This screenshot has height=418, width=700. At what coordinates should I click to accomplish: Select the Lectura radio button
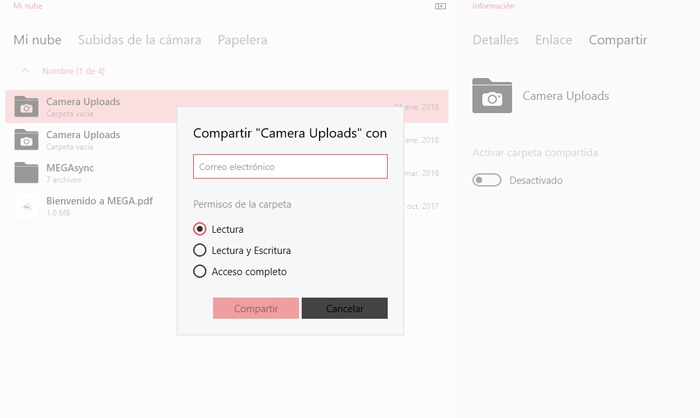[x=200, y=229]
